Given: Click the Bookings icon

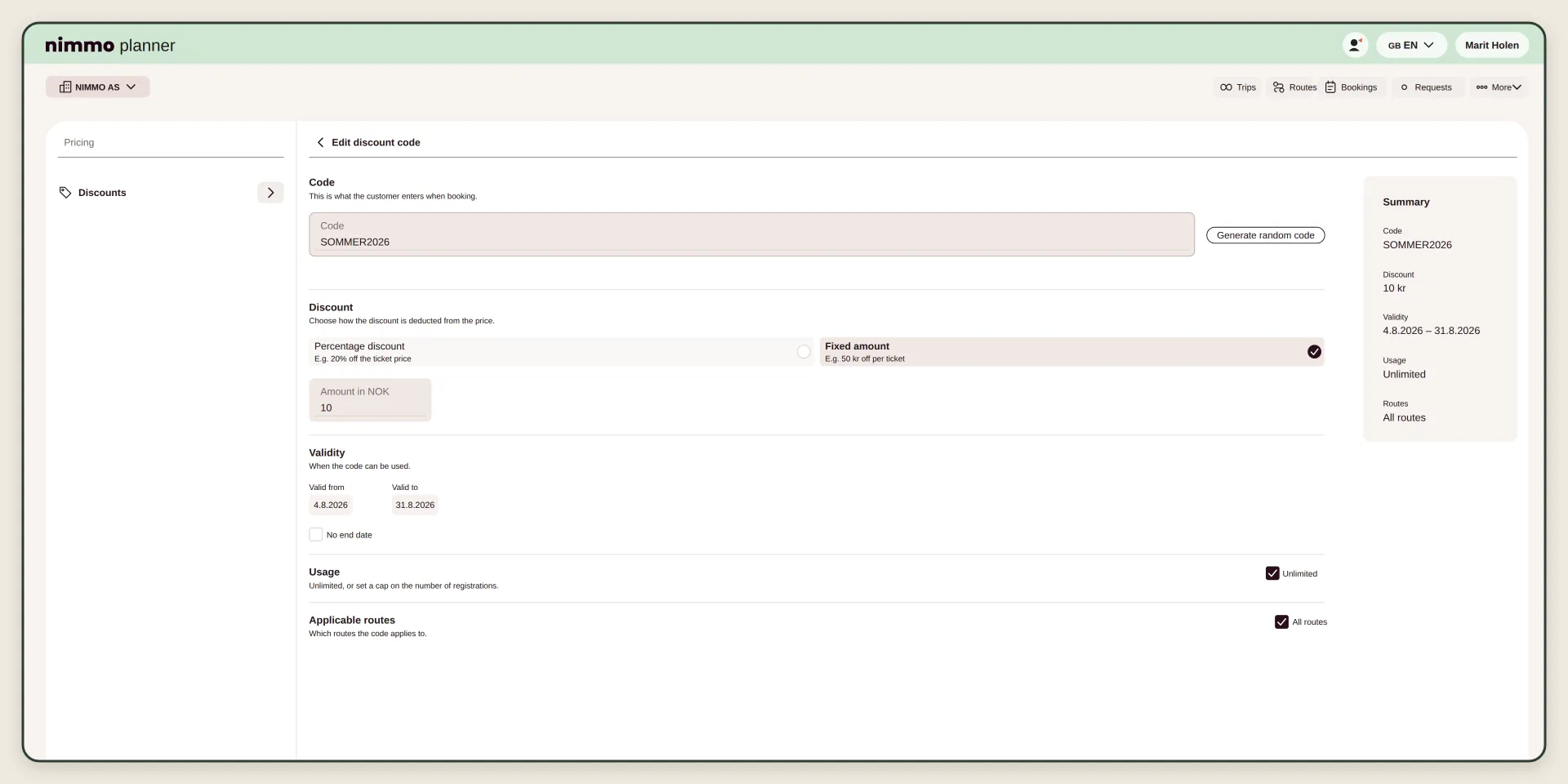Looking at the screenshot, I should (x=1330, y=87).
